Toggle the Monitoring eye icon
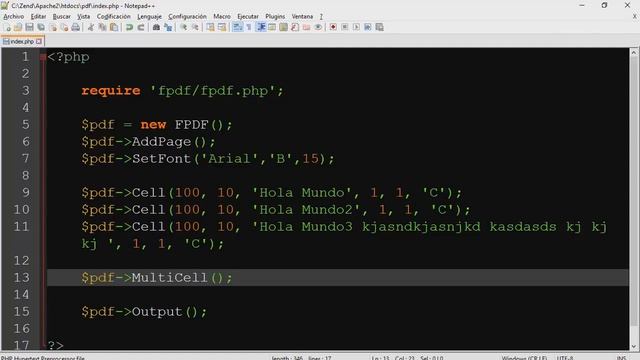Image resolution: width=640 pixels, height=360 pixels. [318, 27]
